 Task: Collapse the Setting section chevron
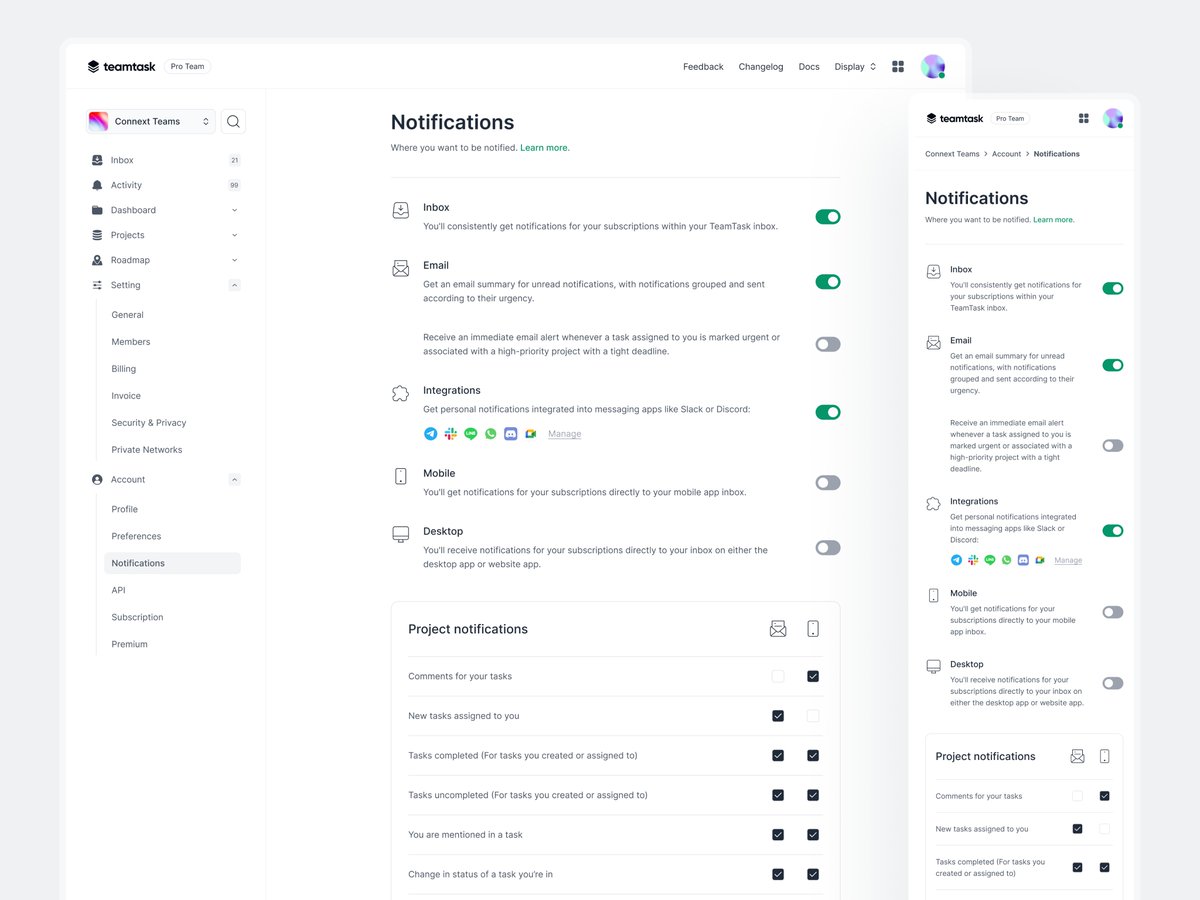coord(234,285)
